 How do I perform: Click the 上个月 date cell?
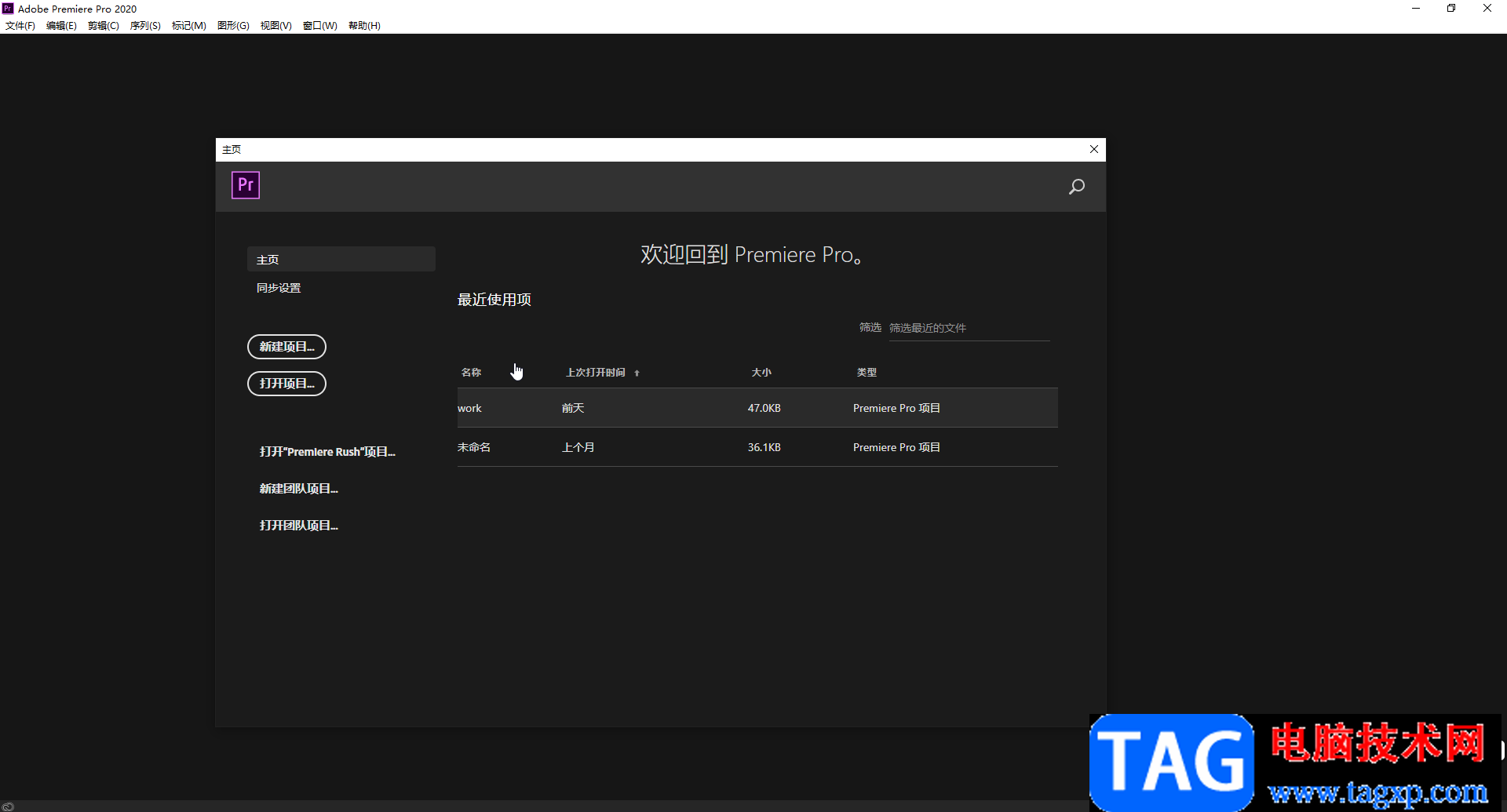pyautogui.click(x=578, y=447)
